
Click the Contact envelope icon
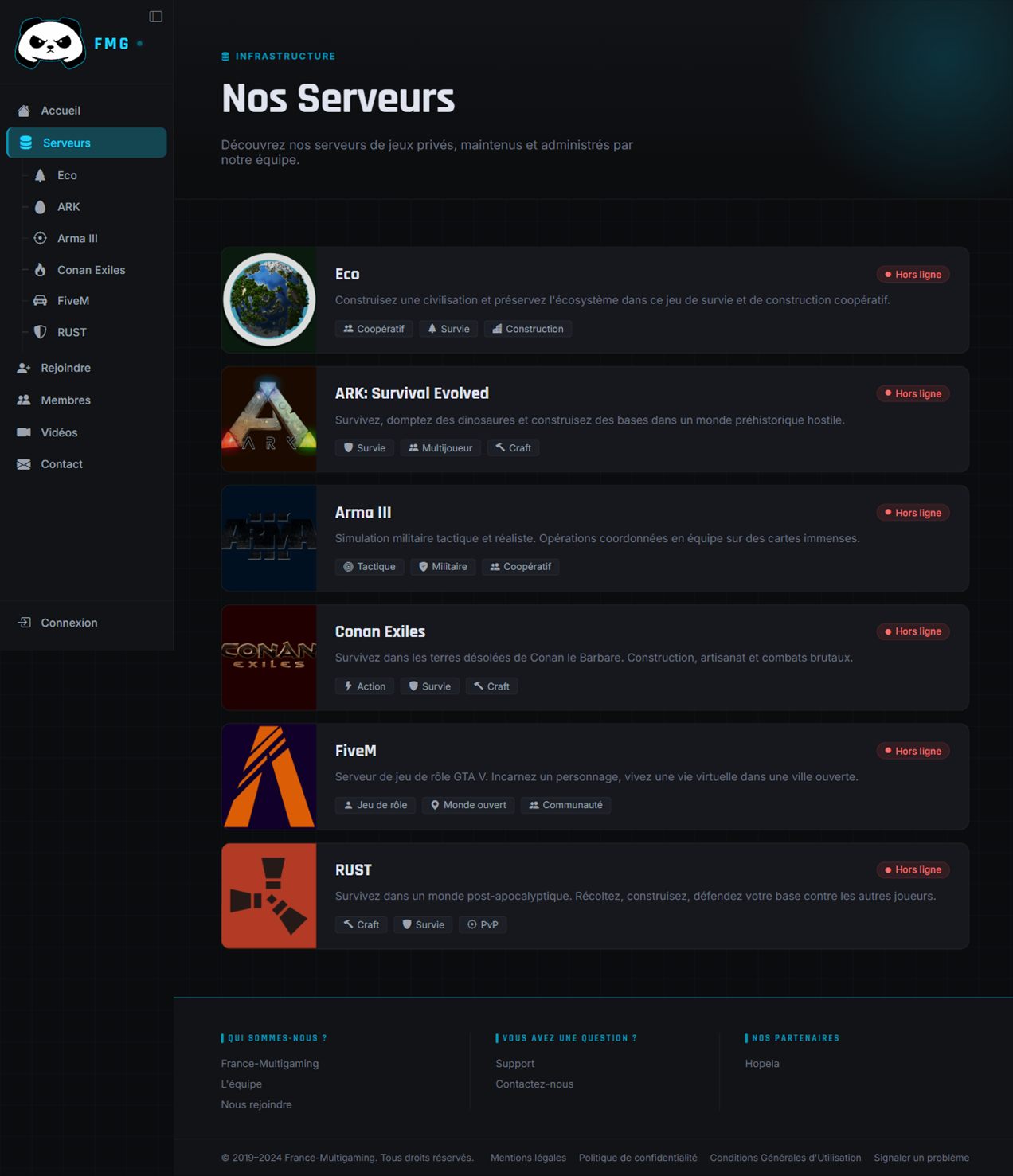[x=24, y=464]
